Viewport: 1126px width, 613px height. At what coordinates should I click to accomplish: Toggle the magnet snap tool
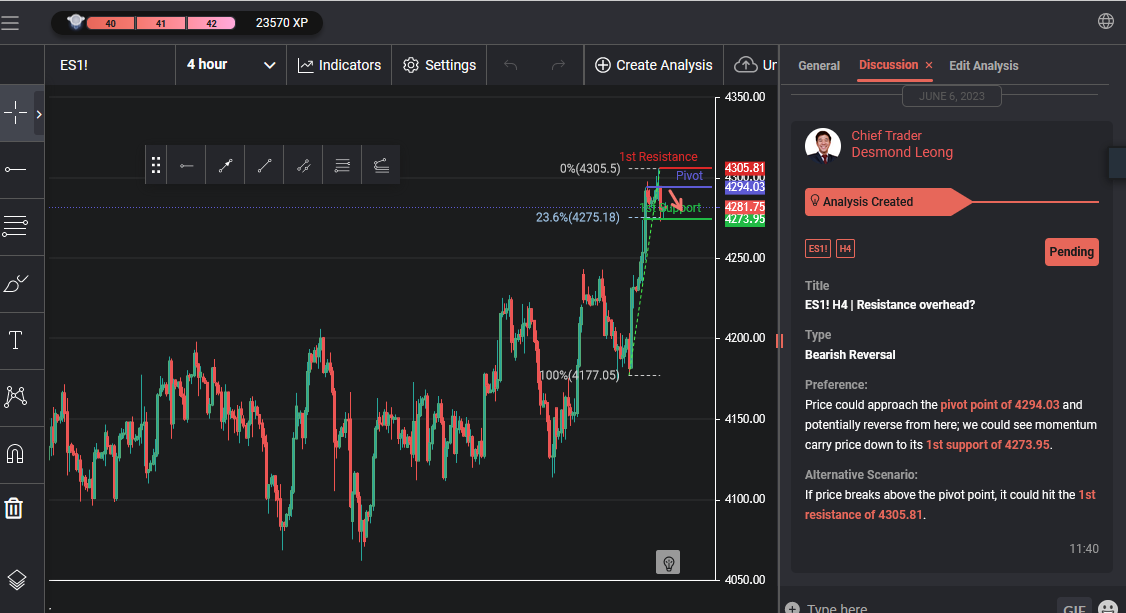pyautogui.click(x=15, y=454)
